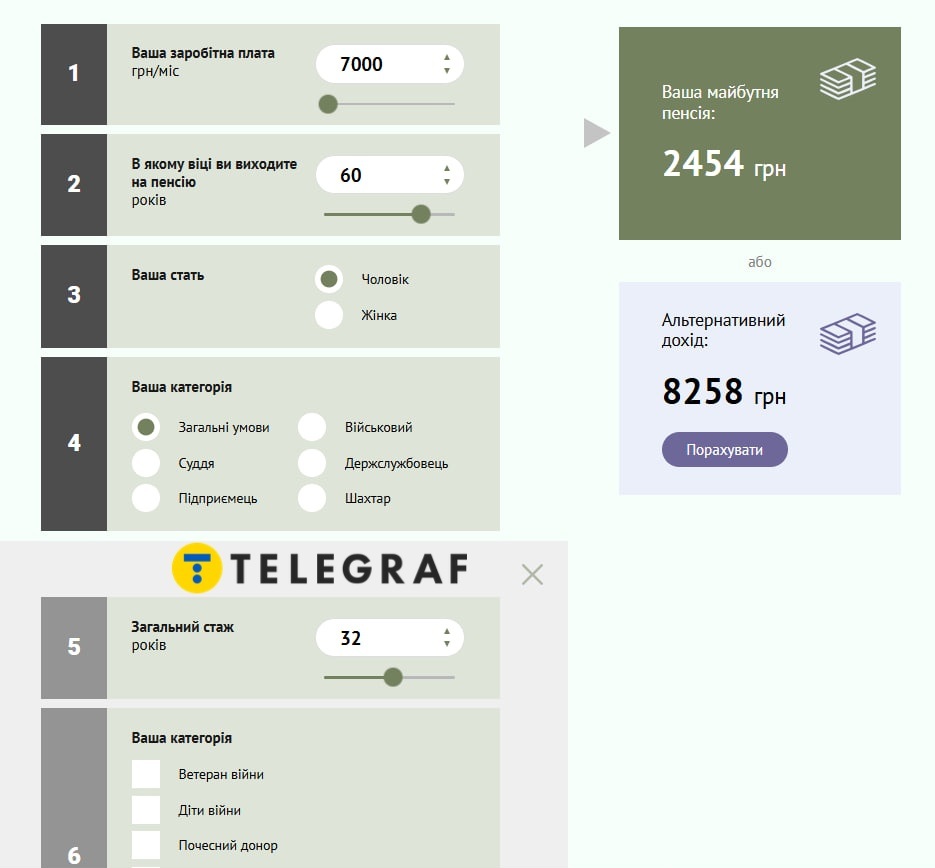
Task: Enable the Почесний донор checkbox
Action: (x=146, y=845)
